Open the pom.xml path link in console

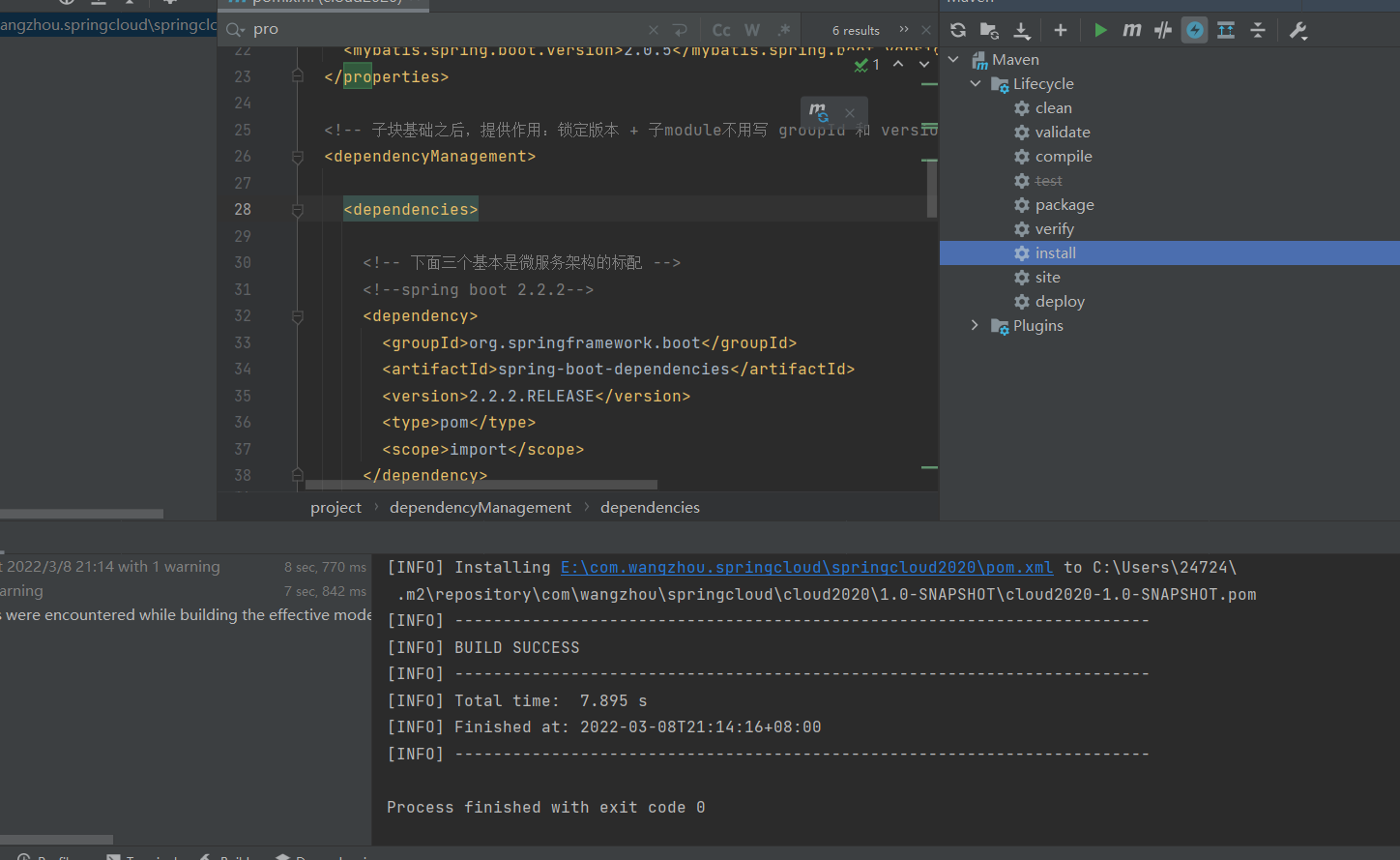point(806,568)
